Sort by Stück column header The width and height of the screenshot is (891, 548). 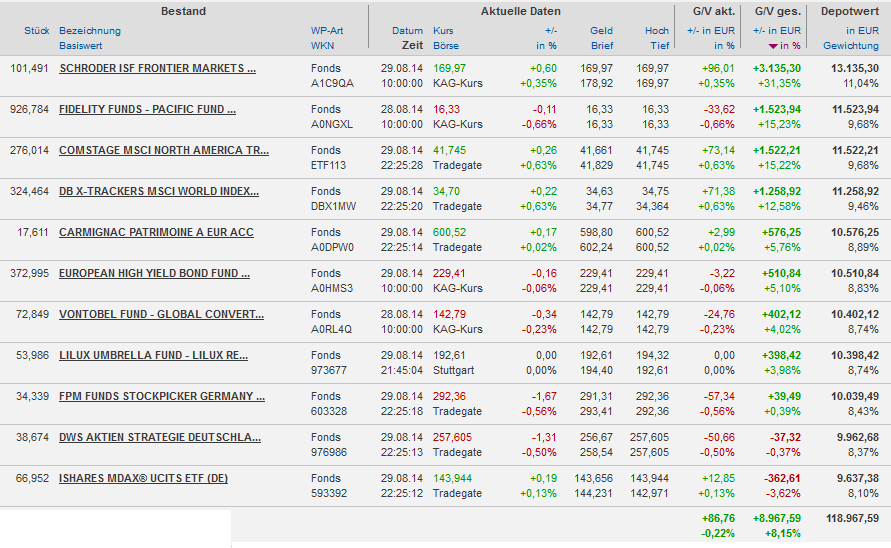[37, 31]
